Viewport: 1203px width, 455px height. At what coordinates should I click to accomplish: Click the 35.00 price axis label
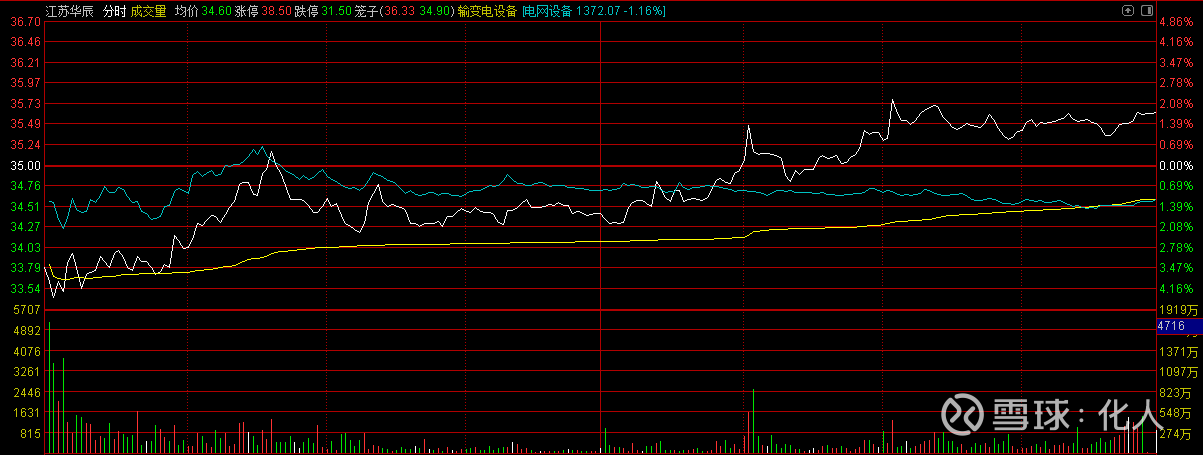(x=26, y=166)
